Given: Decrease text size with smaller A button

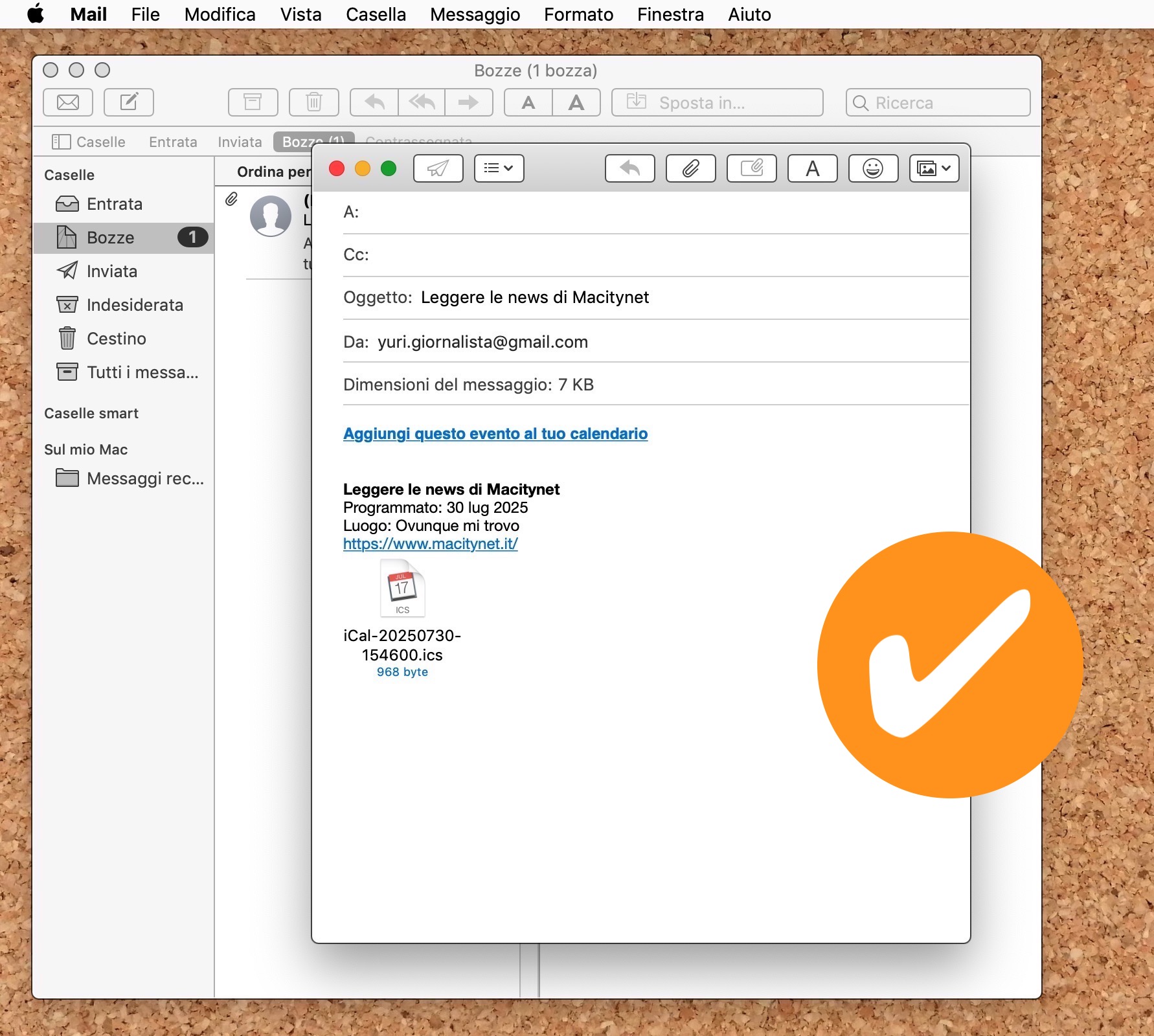Looking at the screenshot, I should pos(528,102).
